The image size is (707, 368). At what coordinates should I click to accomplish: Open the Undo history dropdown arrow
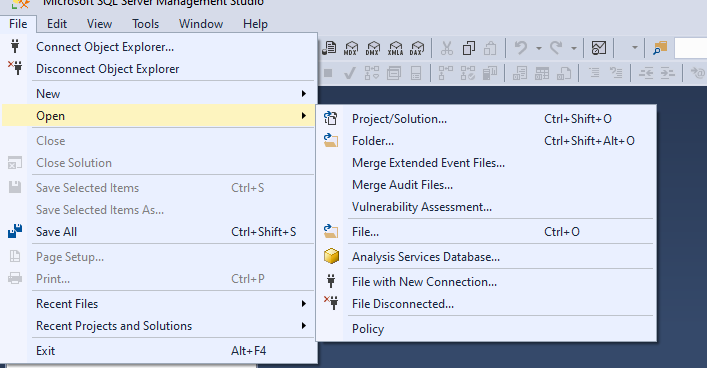(538, 48)
